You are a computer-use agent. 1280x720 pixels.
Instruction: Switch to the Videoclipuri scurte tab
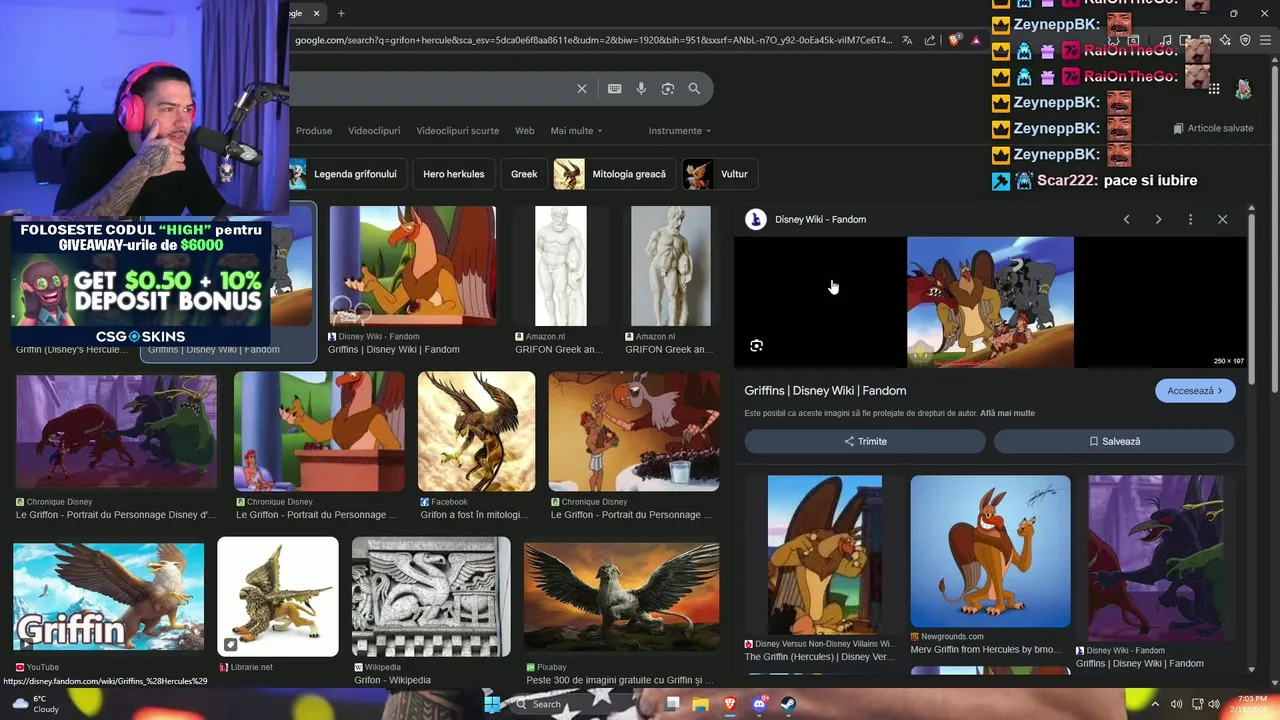click(x=457, y=131)
